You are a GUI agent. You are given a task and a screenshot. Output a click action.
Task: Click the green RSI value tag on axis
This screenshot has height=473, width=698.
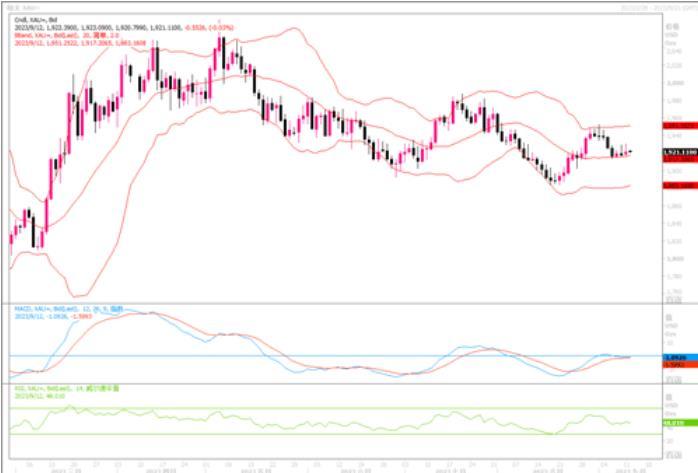(x=678, y=423)
